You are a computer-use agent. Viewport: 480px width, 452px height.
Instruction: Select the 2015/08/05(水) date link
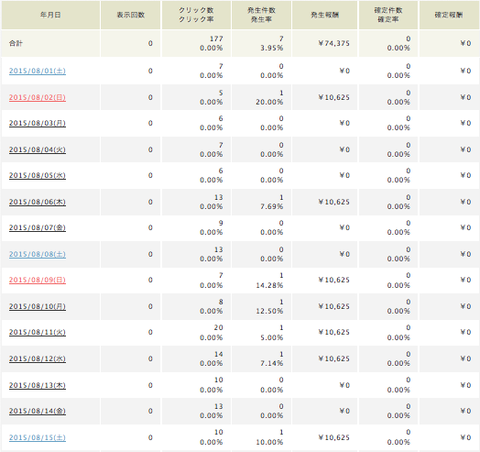[37, 175]
